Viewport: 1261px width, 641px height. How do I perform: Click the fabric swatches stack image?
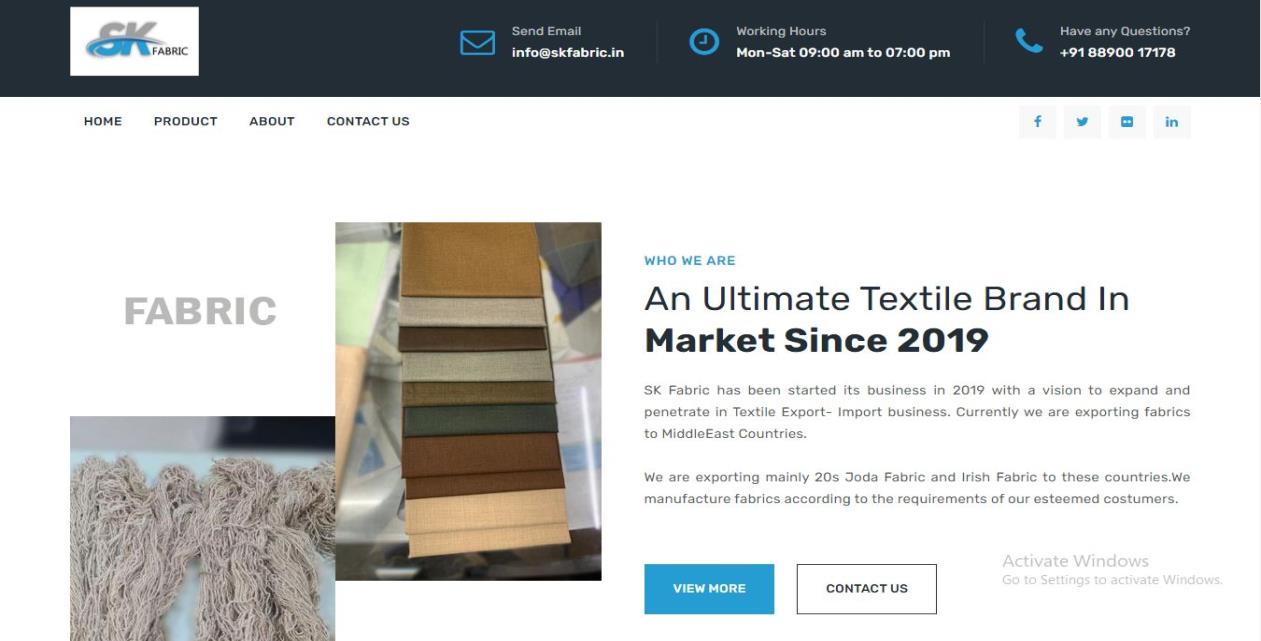click(x=468, y=401)
